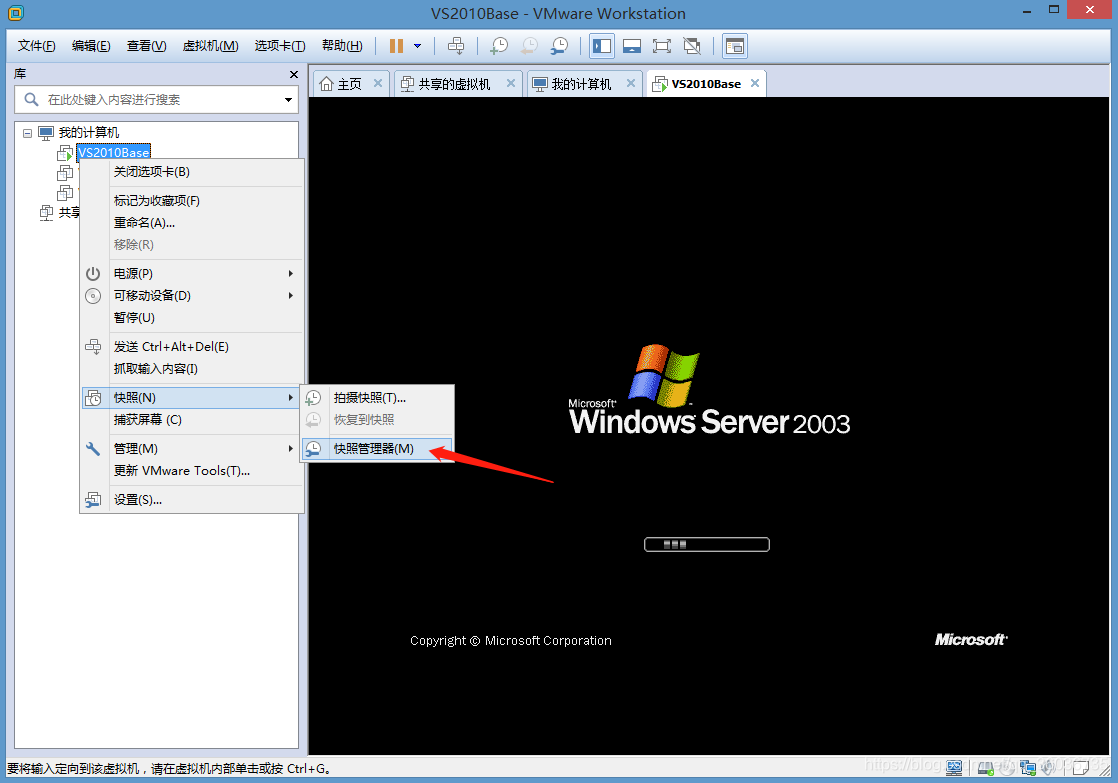
Task: Open the 编辑(E) menu
Action: [91, 46]
